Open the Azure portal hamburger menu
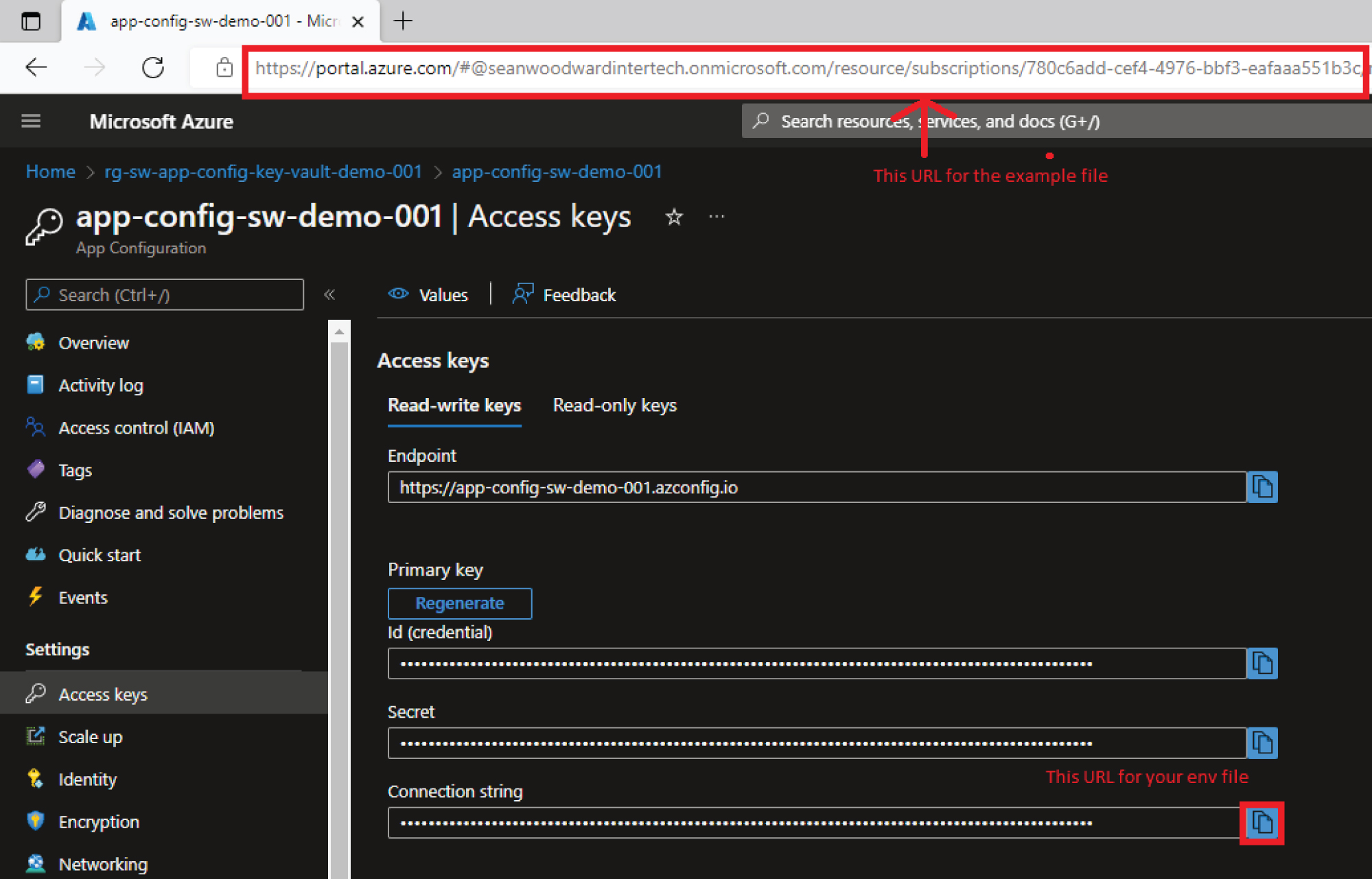1372x879 pixels. tap(31, 121)
